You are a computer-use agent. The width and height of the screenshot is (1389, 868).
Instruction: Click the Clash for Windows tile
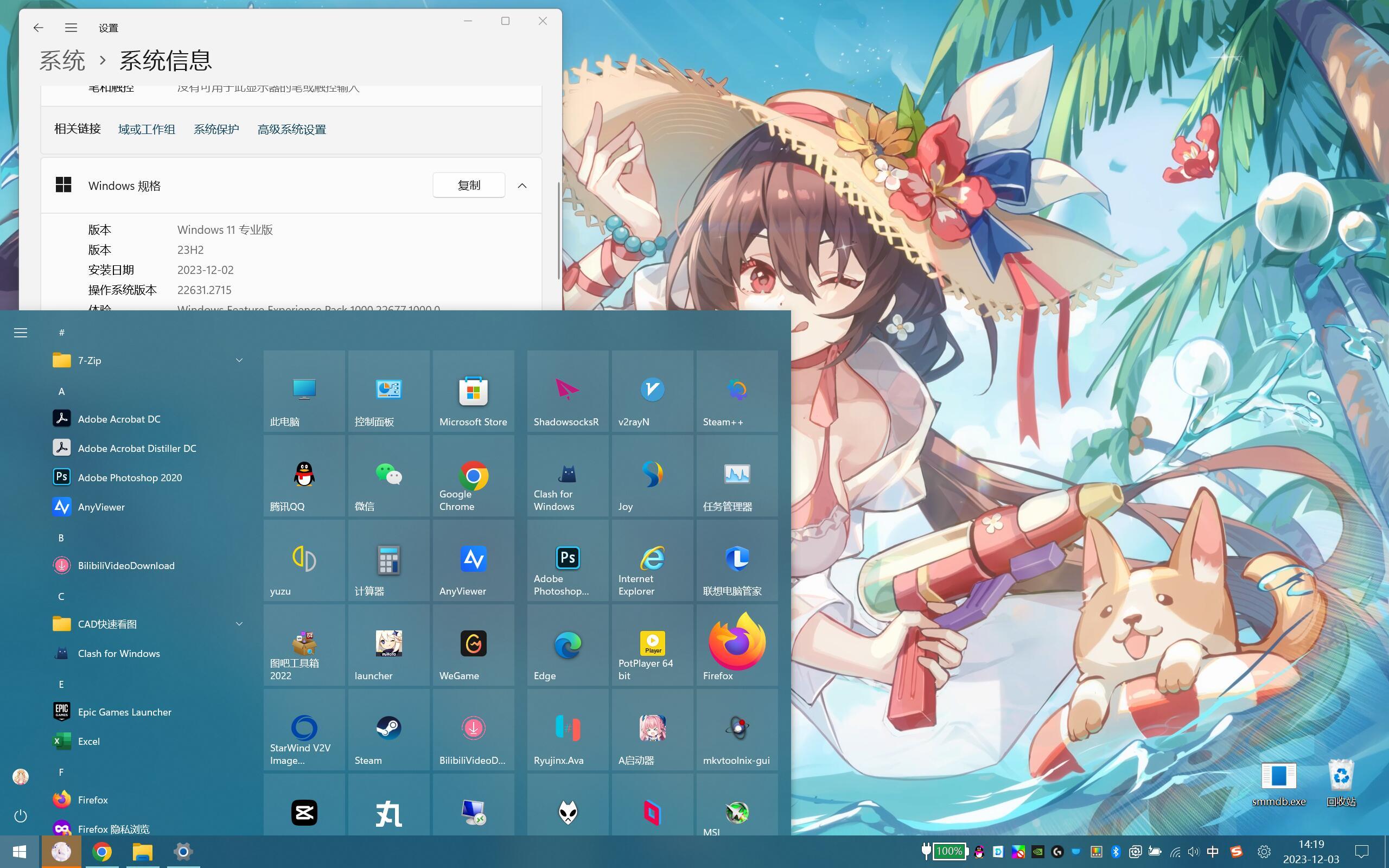tap(567, 475)
